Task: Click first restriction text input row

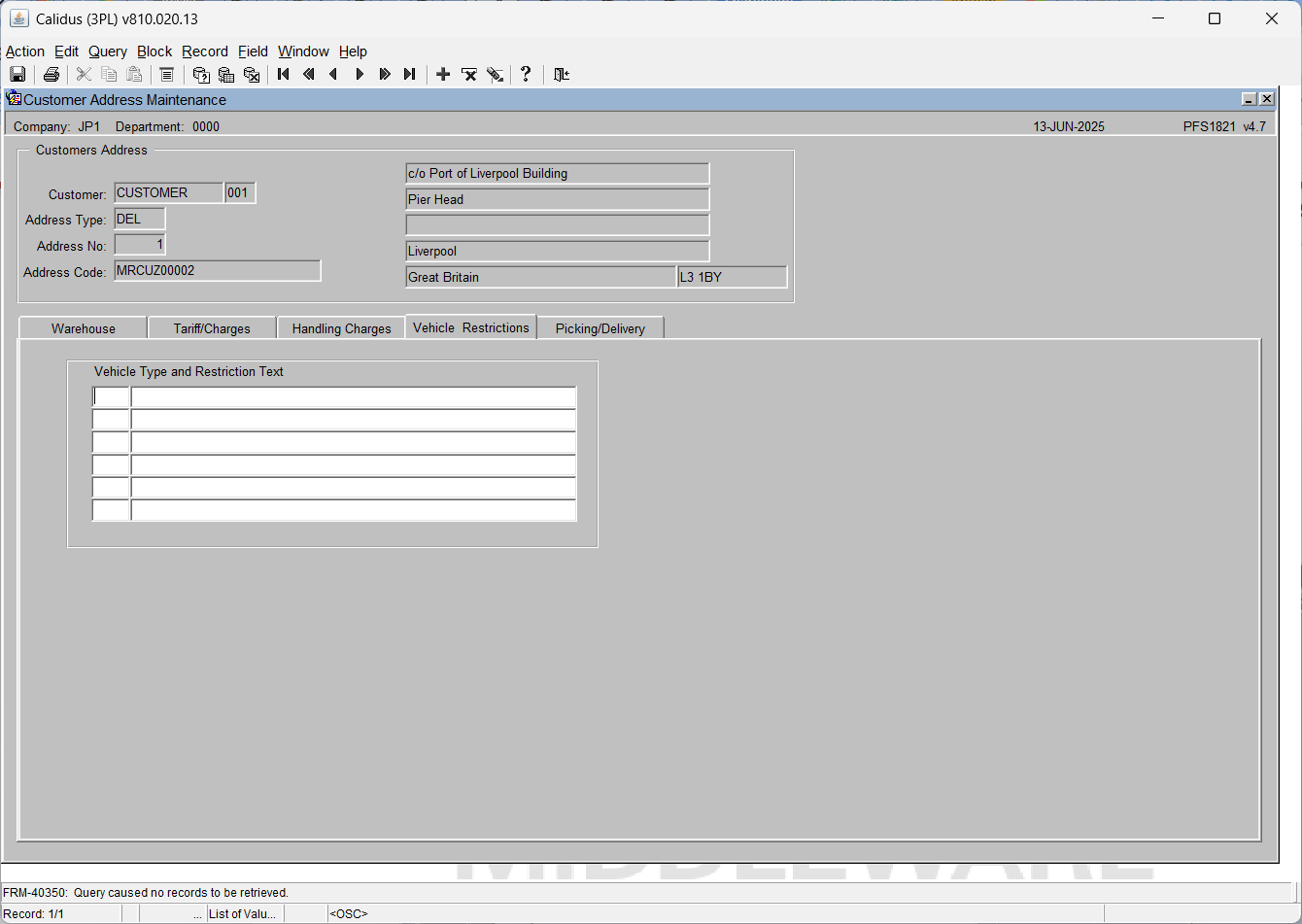Action: coord(354,397)
